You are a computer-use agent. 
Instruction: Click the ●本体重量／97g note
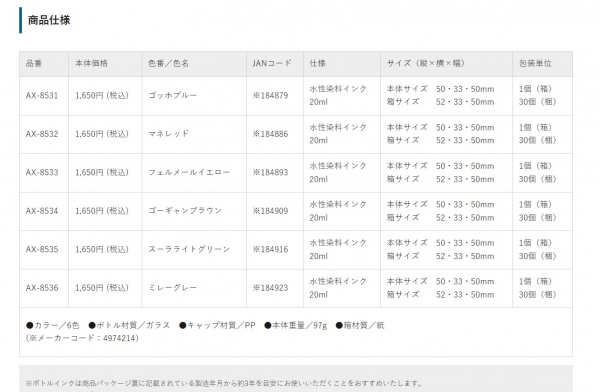click(296, 325)
